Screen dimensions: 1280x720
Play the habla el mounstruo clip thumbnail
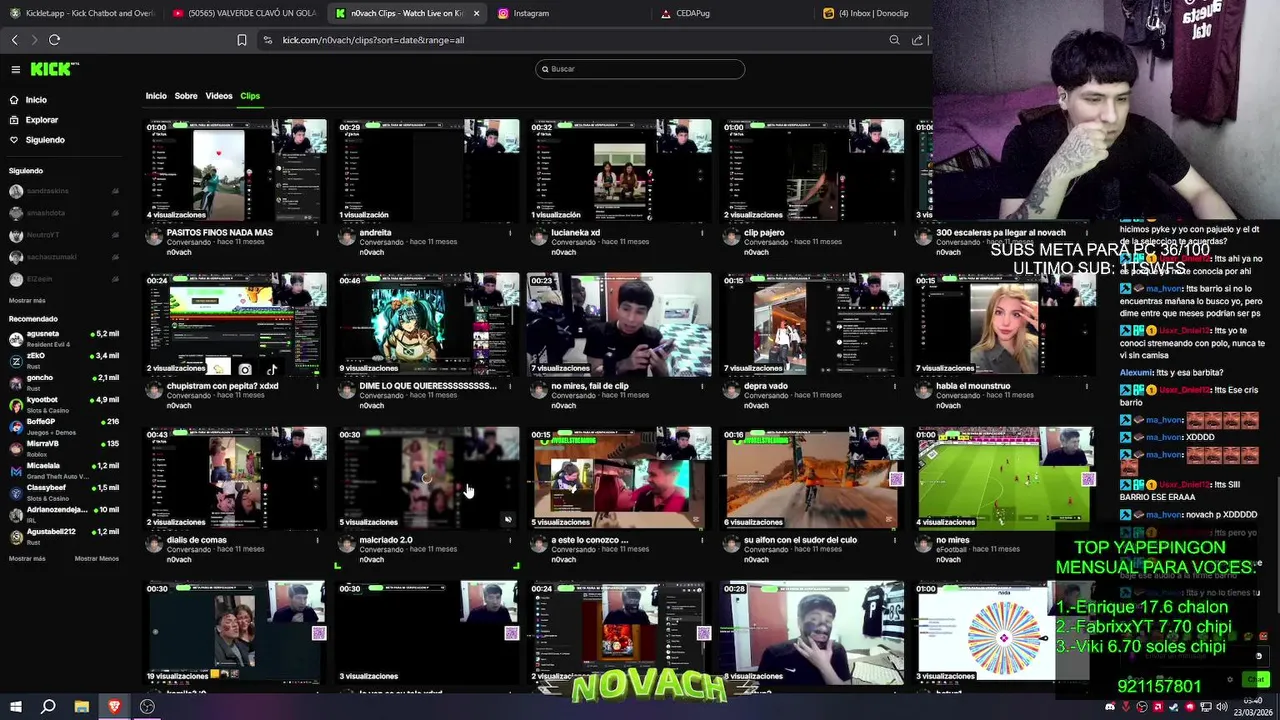[x=1005, y=325]
